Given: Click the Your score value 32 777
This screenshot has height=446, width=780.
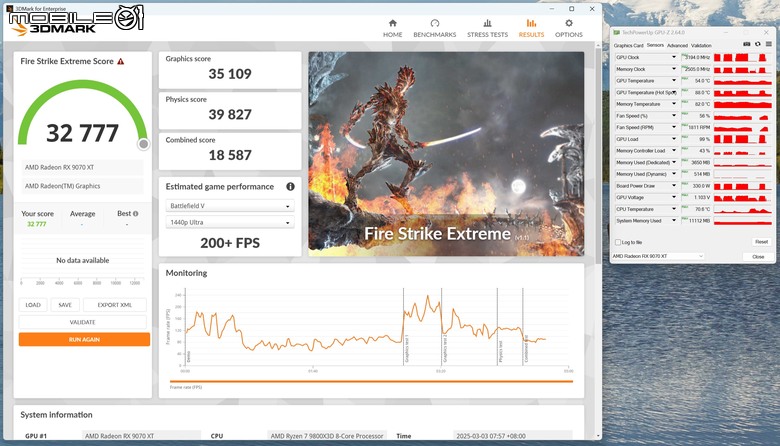Looking at the screenshot, I should (x=37, y=224).
